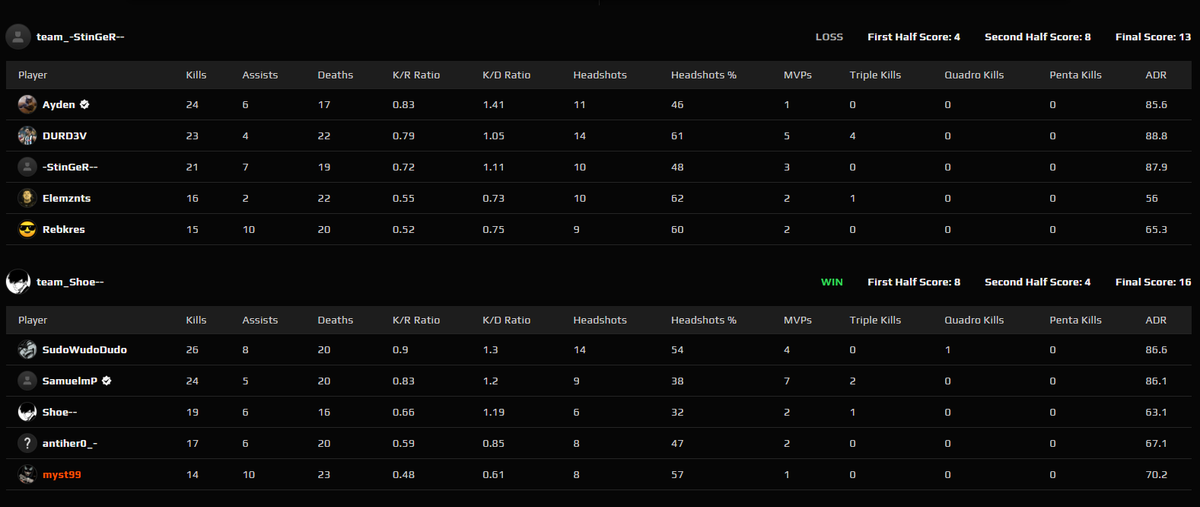The height and width of the screenshot is (507, 1200).
Task: Open SudoWudoDudo's profile link
Action: [85, 350]
